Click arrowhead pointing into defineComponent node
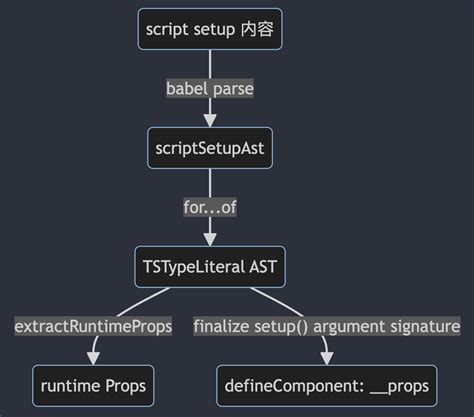 pos(327,358)
